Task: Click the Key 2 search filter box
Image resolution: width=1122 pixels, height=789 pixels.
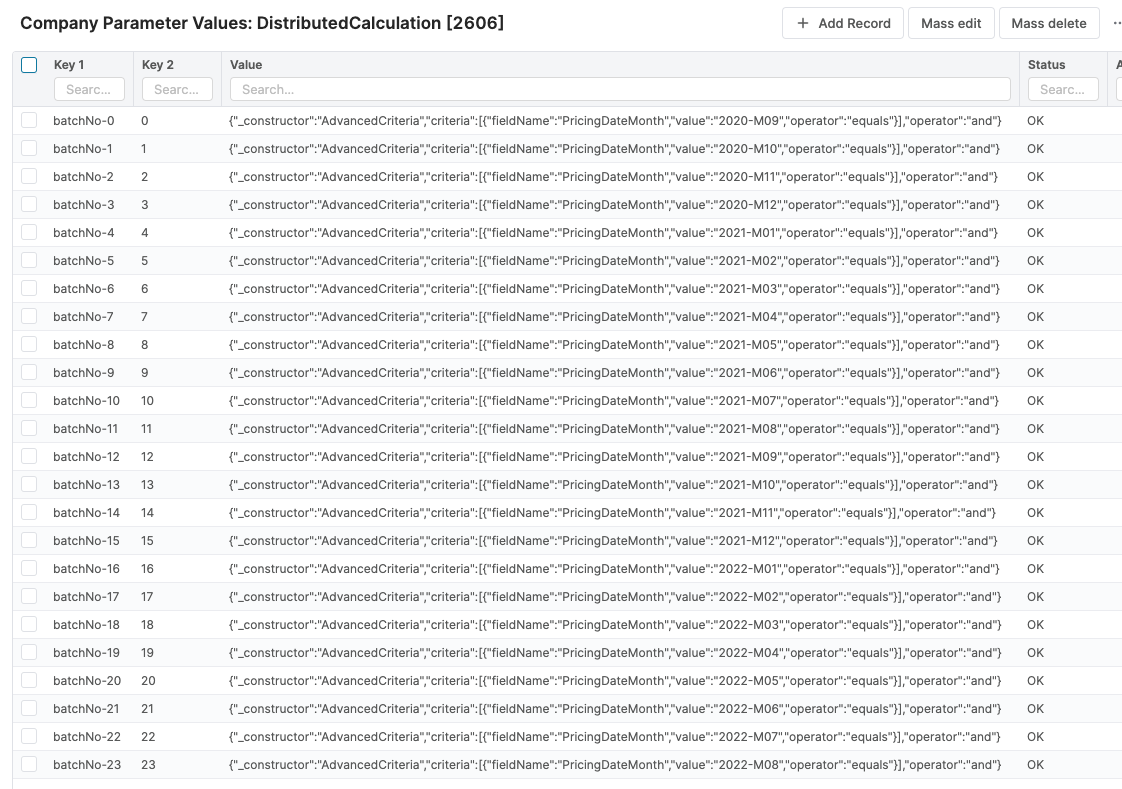Action: [177, 89]
